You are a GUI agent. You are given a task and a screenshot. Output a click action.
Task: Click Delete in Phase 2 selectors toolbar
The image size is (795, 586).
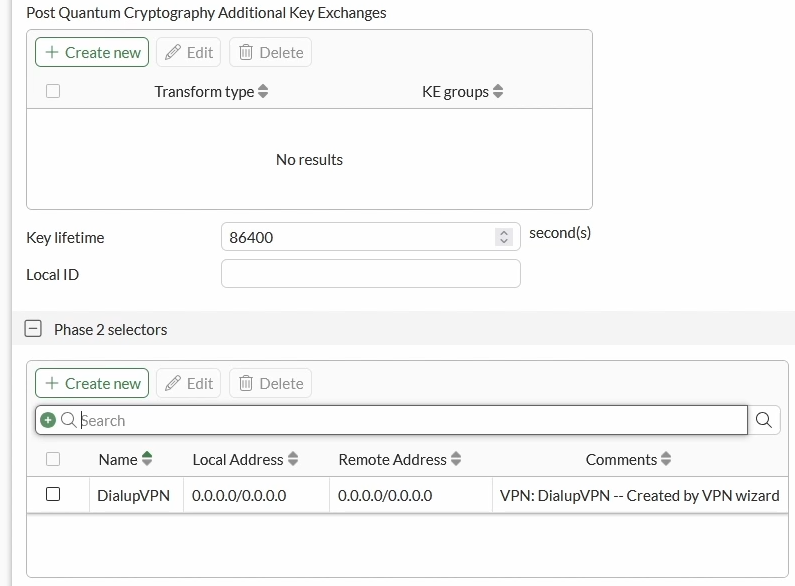270,383
